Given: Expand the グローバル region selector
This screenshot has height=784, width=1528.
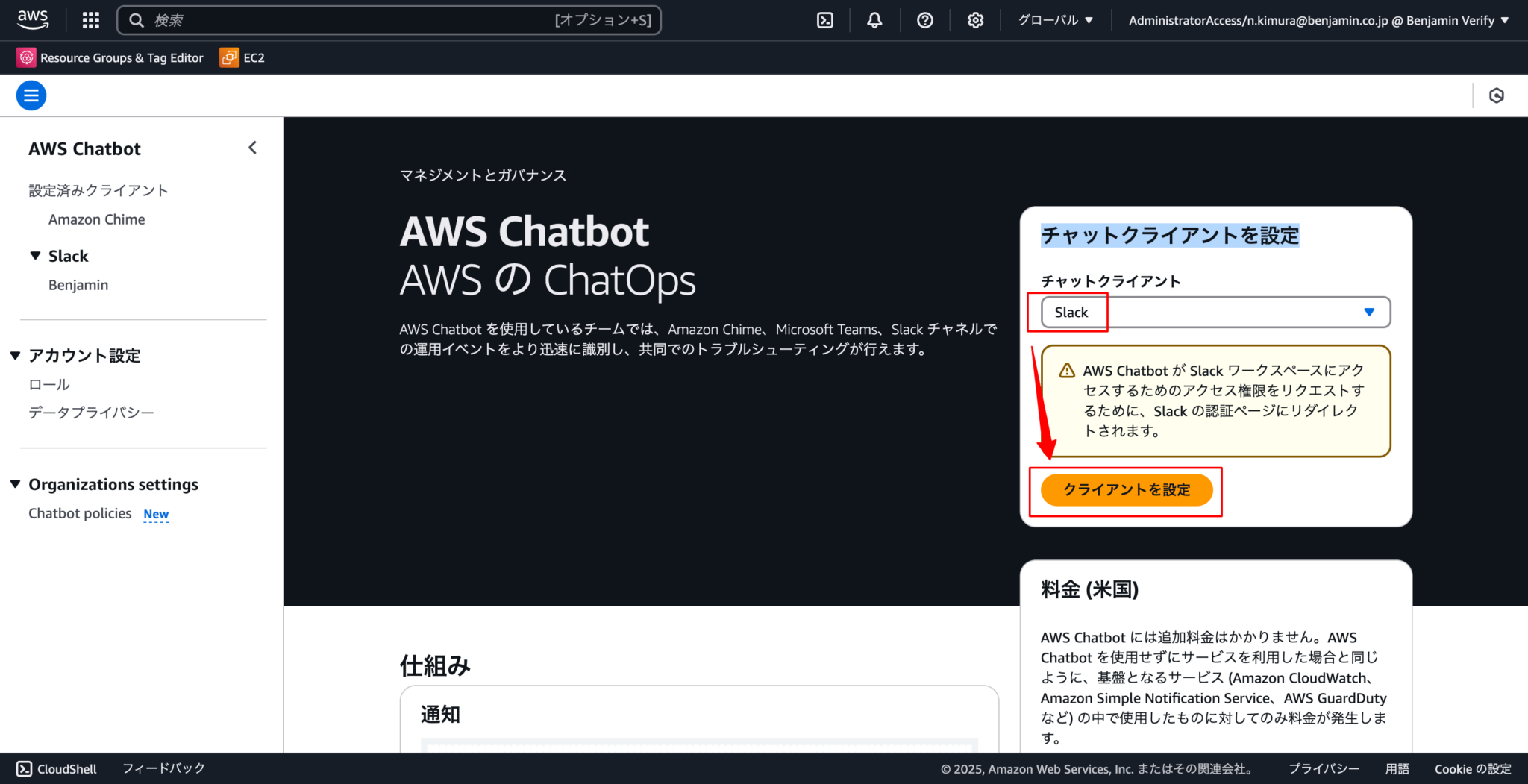Looking at the screenshot, I should coord(1055,20).
